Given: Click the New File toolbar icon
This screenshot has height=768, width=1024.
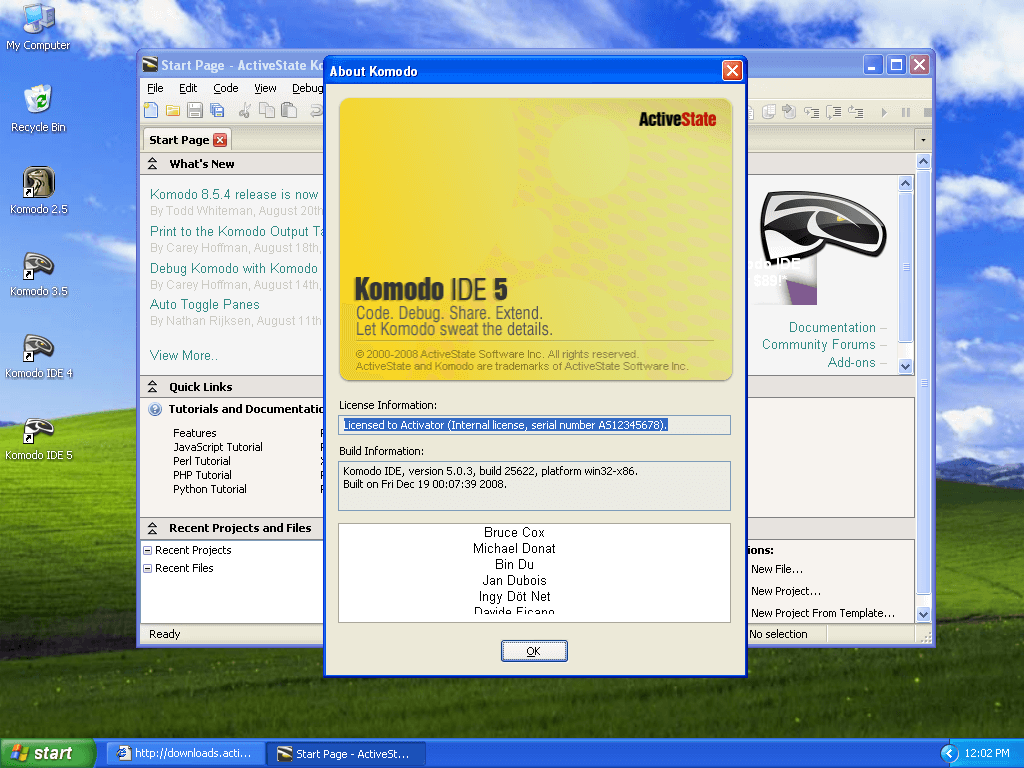Looking at the screenshot, I should 151,111.
